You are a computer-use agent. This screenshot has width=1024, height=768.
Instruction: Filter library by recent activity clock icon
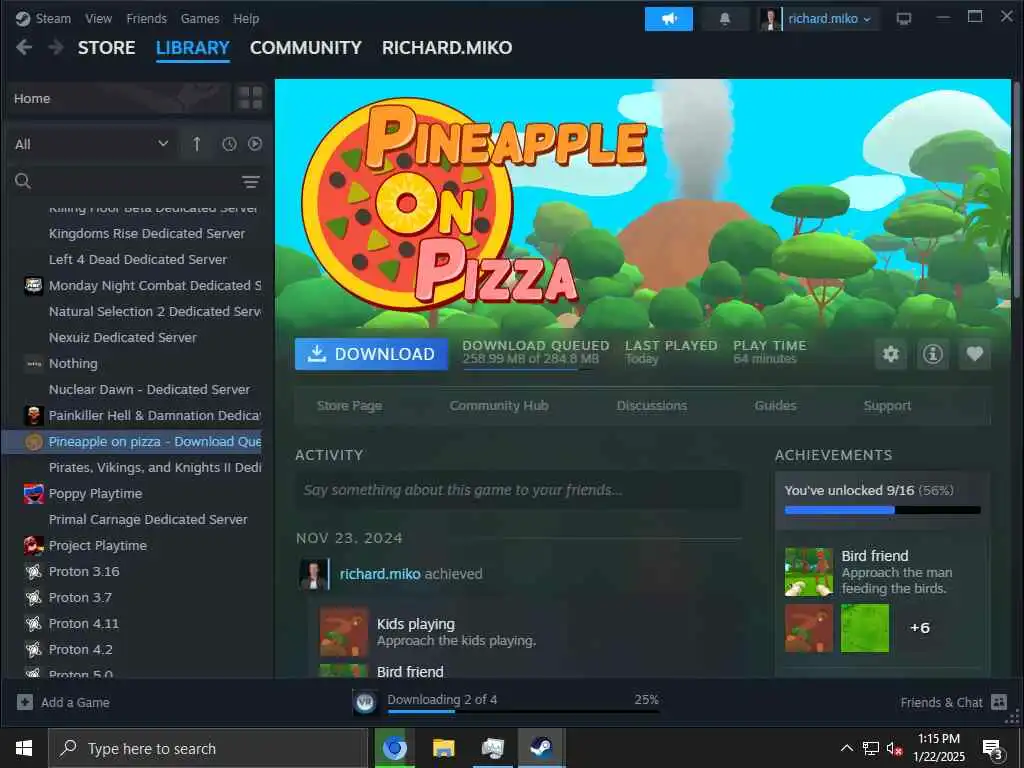pyautogui.click(x=229, y=144)
